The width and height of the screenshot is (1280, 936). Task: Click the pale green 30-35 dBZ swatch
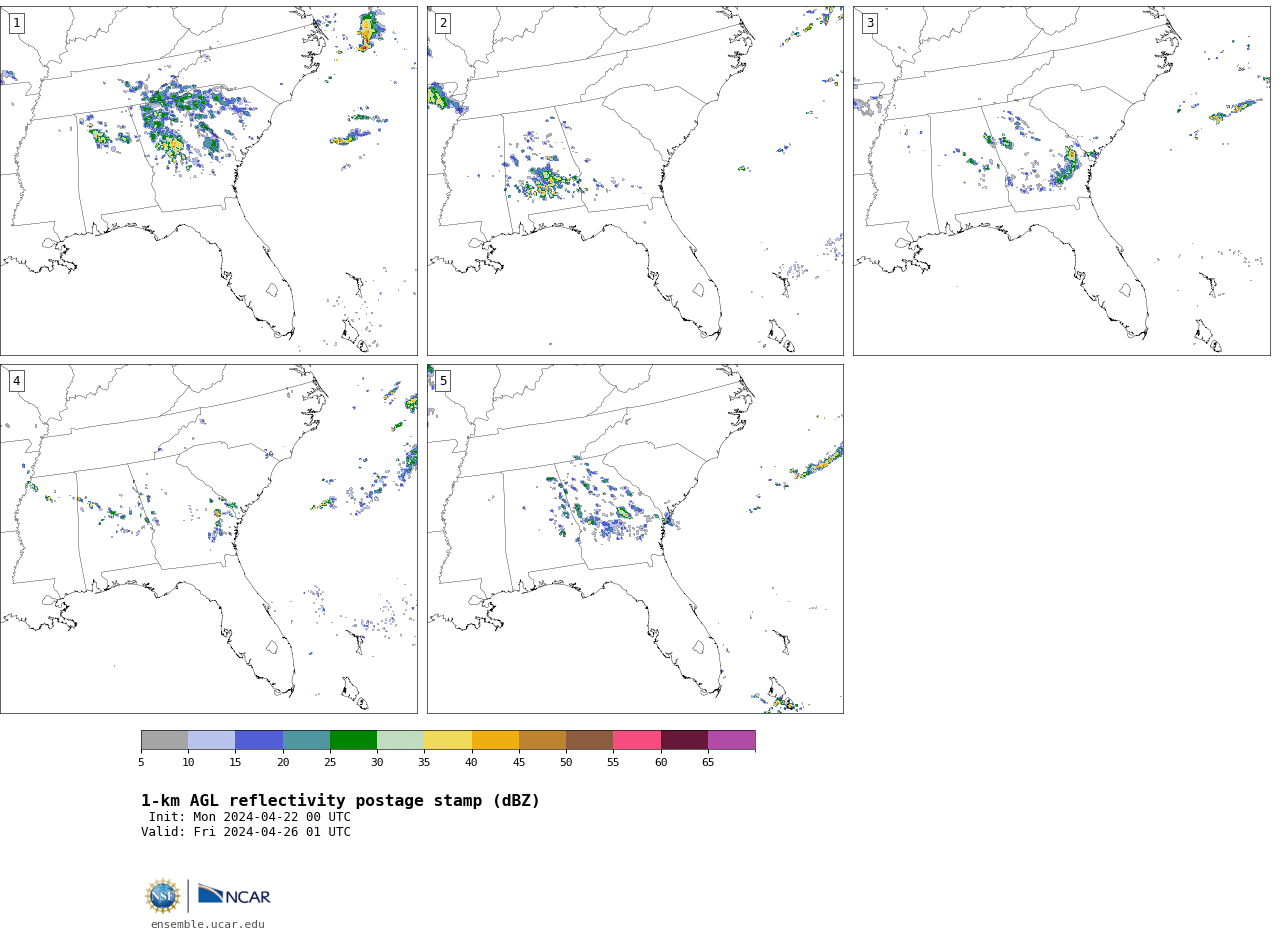400,740
